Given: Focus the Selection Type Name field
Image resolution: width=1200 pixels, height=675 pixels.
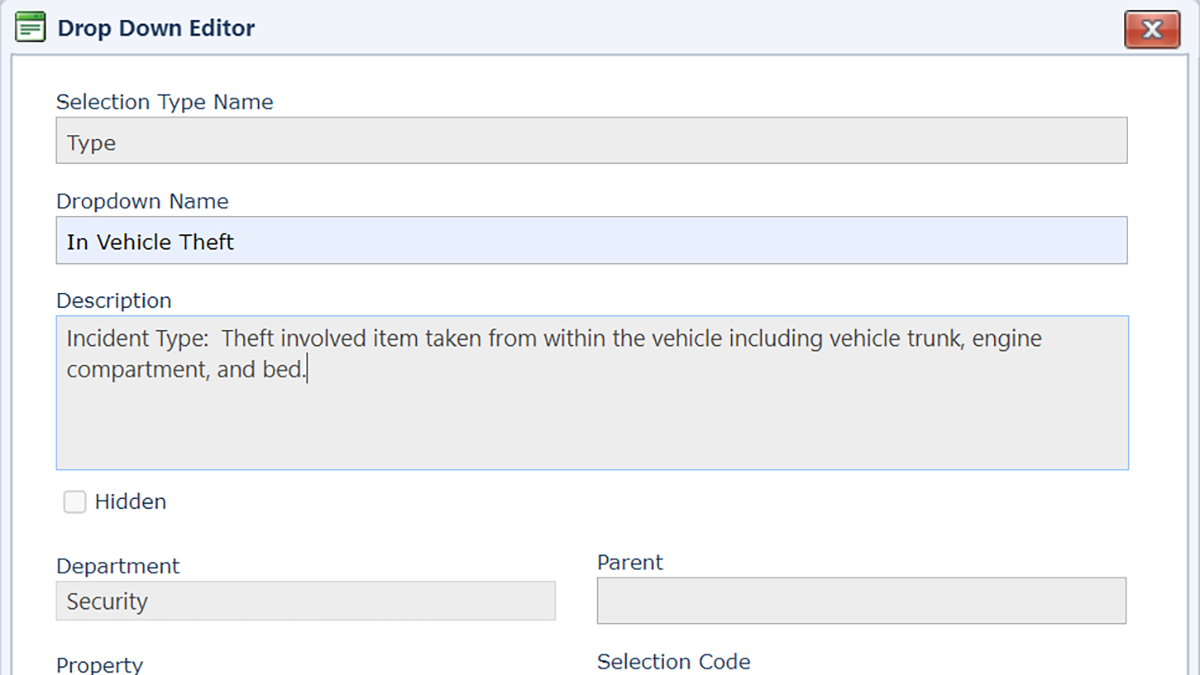Looking at the screenshot, I should [591, 141].
